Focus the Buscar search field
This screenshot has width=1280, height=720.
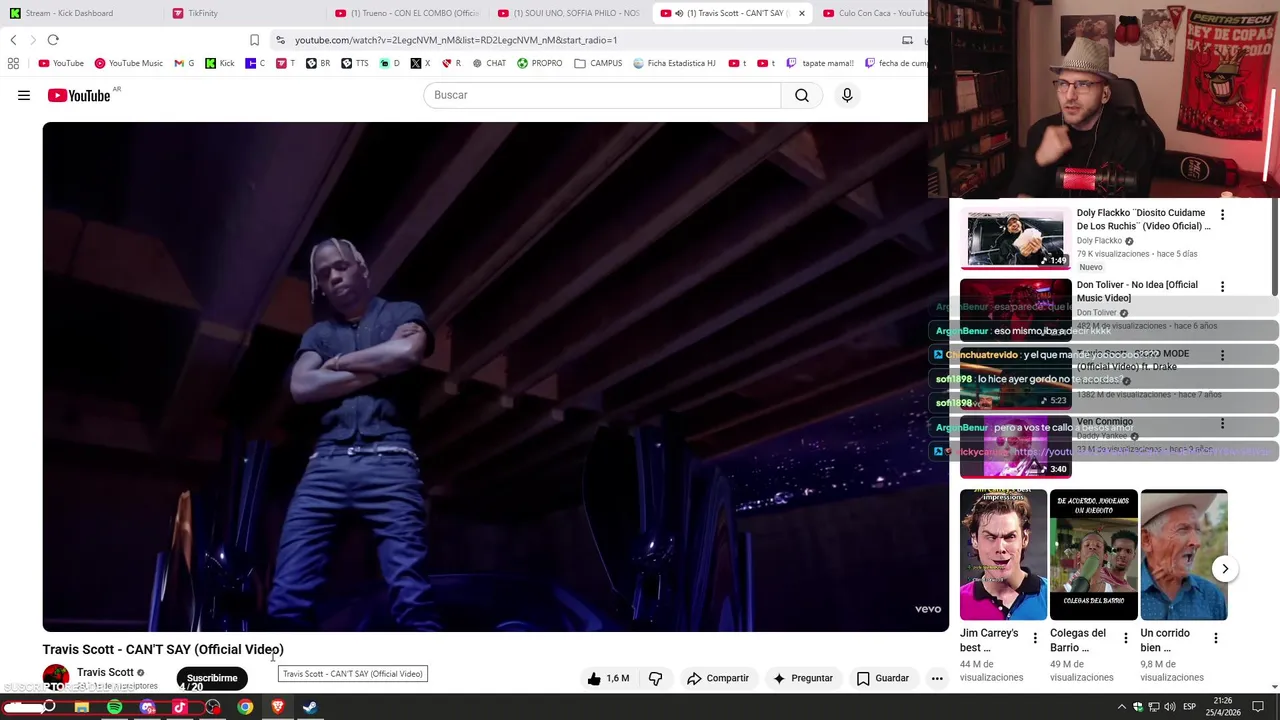click(x=602, y=95)
